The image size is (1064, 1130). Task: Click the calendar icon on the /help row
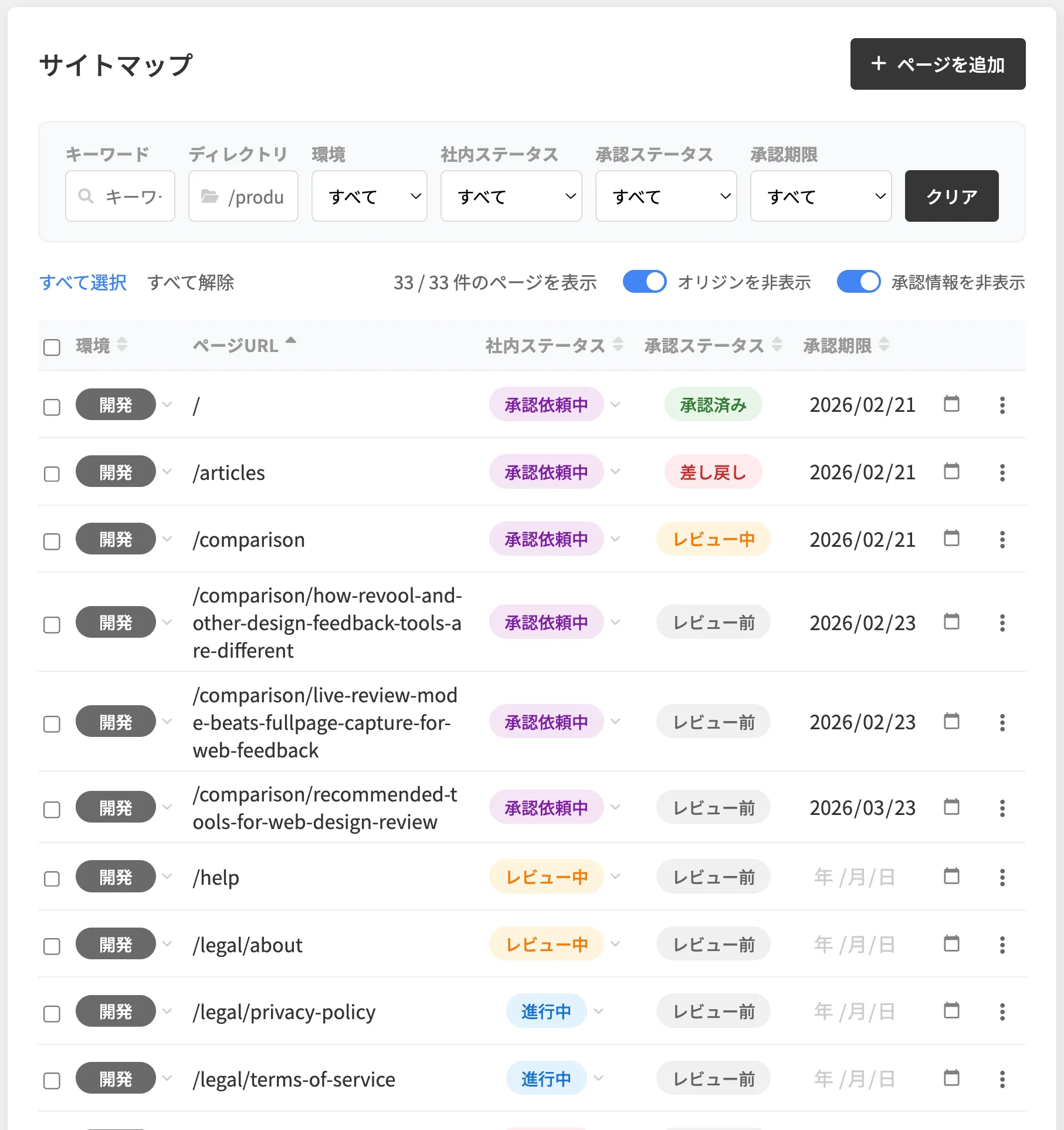951,877
